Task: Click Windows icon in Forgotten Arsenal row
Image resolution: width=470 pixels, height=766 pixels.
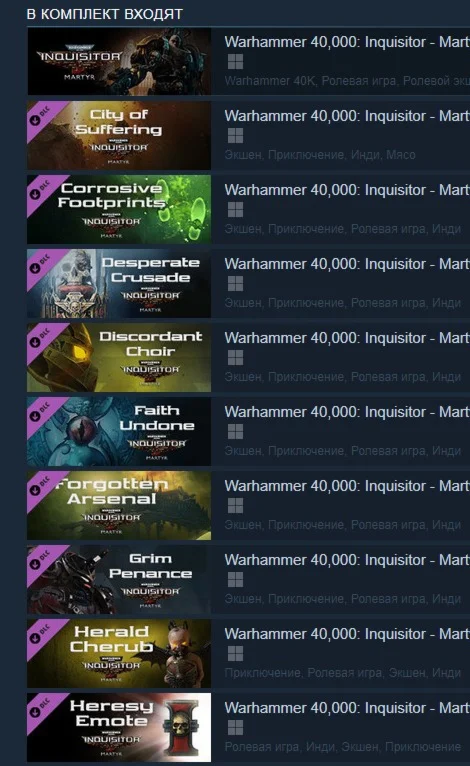Action: tap(235, 506)
